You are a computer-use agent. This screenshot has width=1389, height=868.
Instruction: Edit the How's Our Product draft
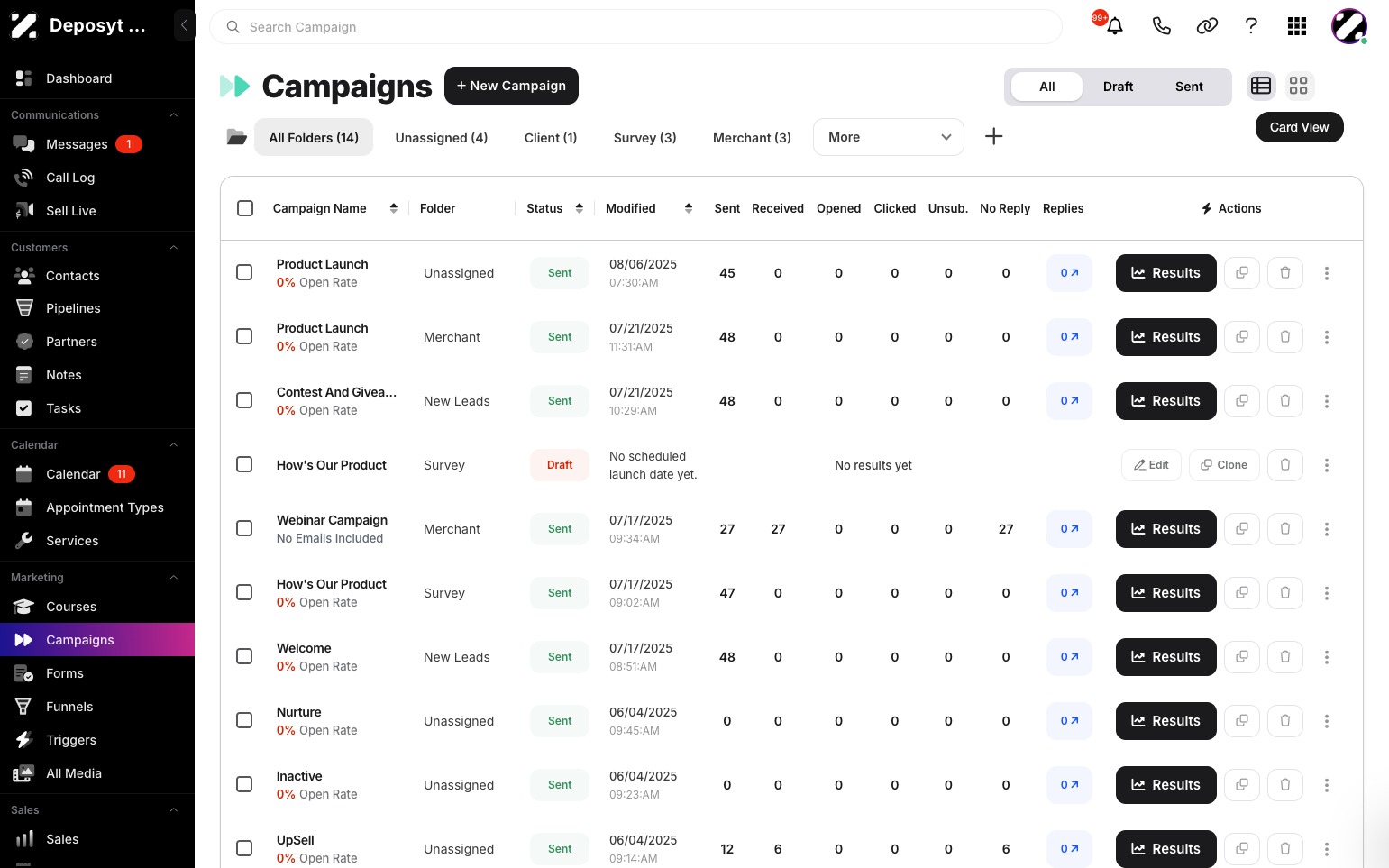pos(1151,465)
